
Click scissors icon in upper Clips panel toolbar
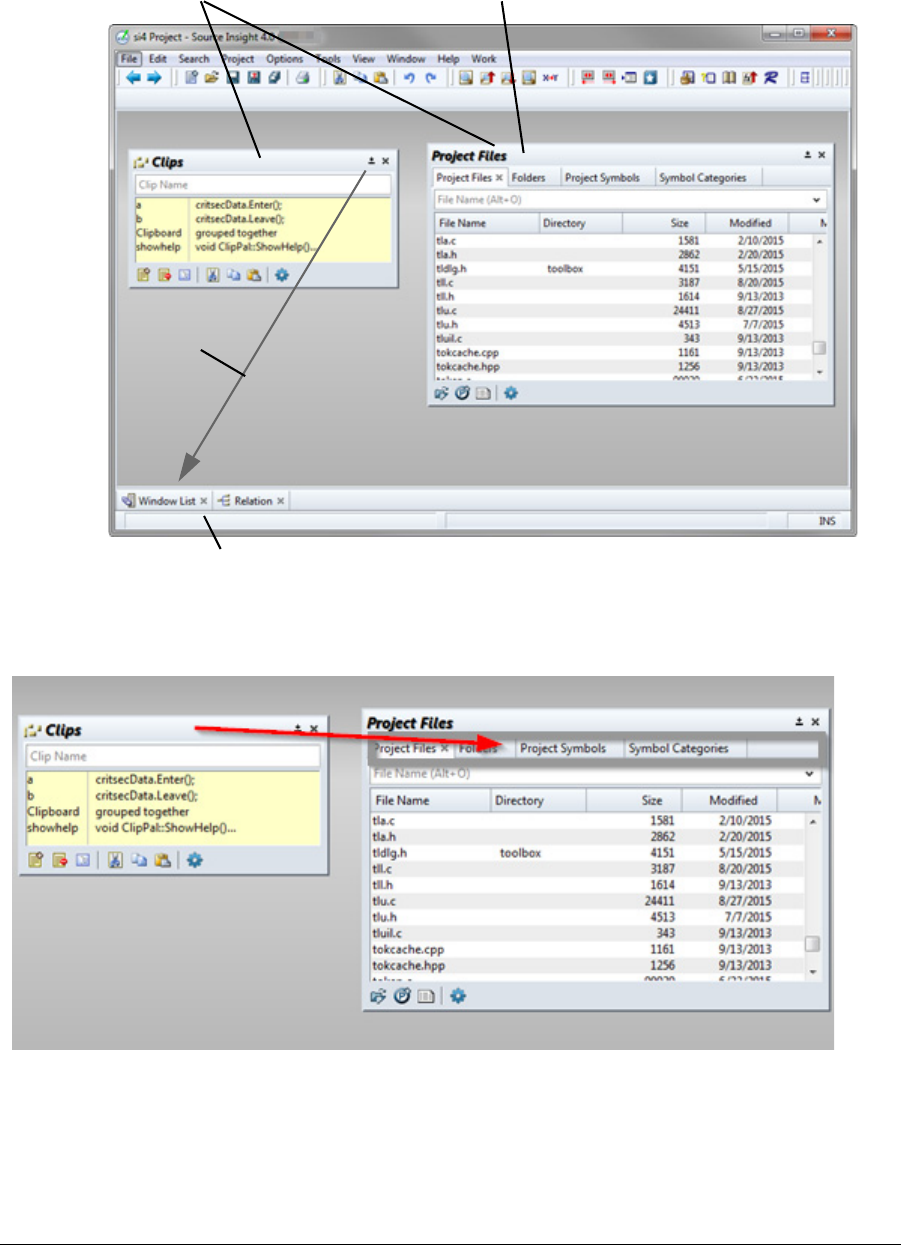point(213,273)
